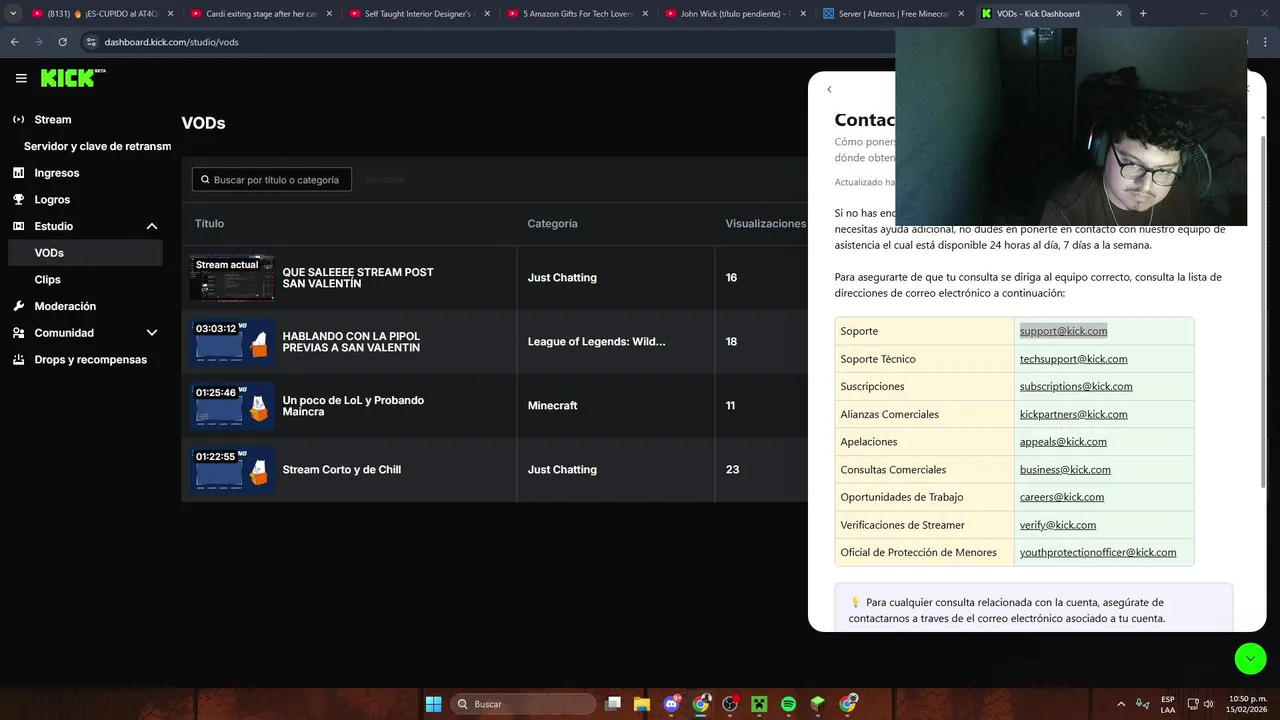Open Windows Start menu
This screenshot has width=1280, height=720.
point(433,704)
